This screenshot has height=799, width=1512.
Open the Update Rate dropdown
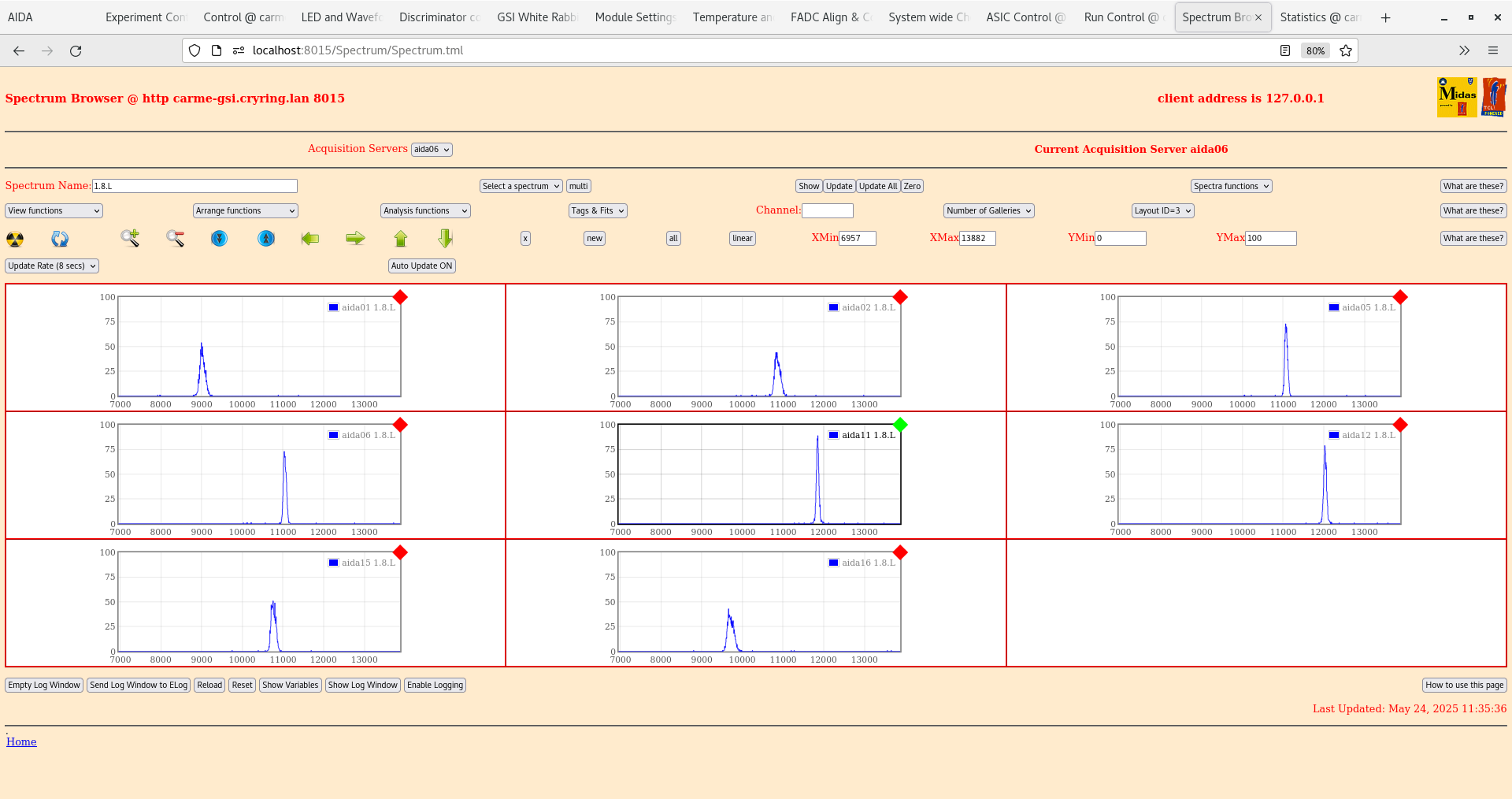51,266
